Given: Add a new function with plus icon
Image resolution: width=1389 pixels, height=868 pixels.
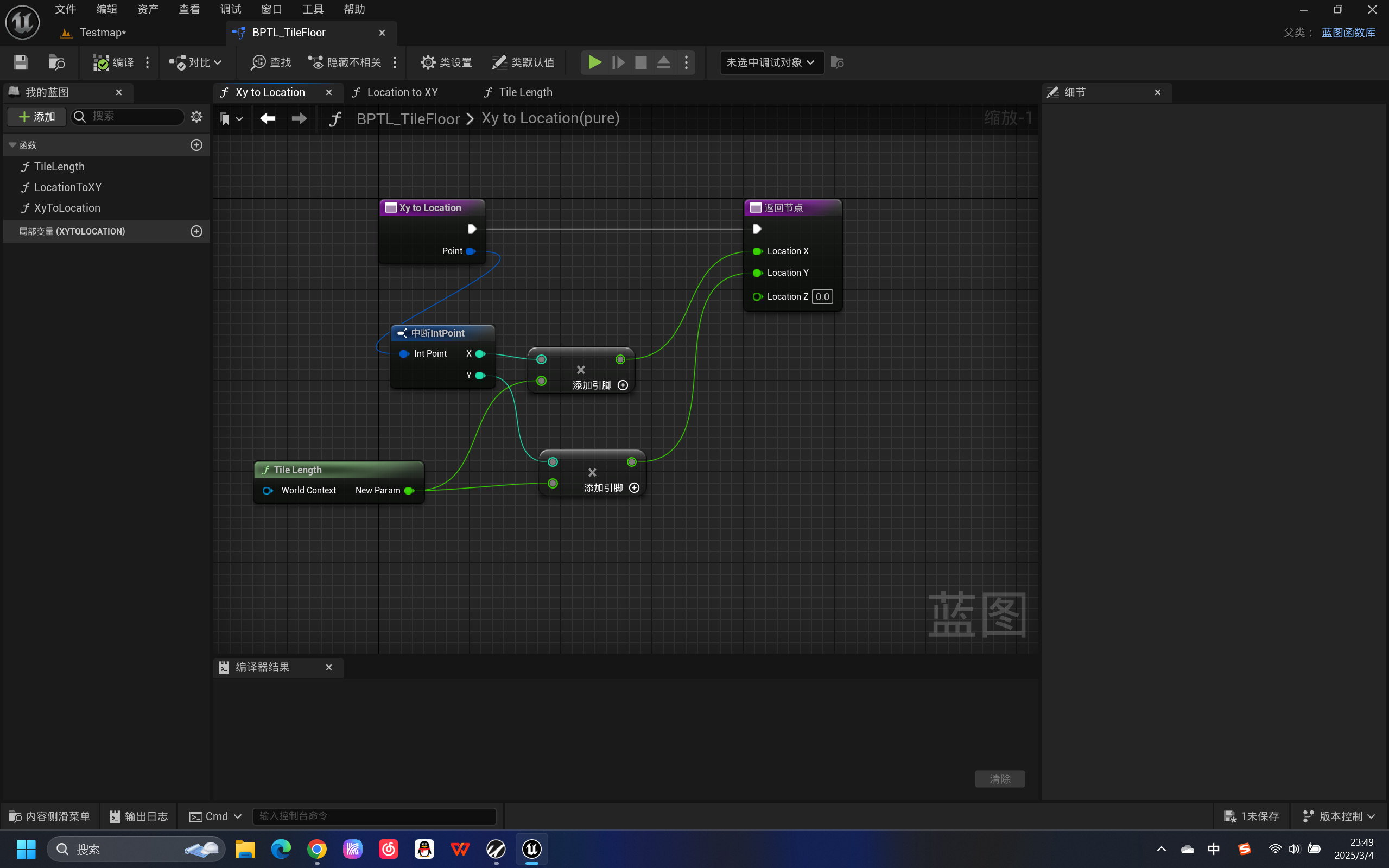Looking at the screenshot, I should coord(196,145).
